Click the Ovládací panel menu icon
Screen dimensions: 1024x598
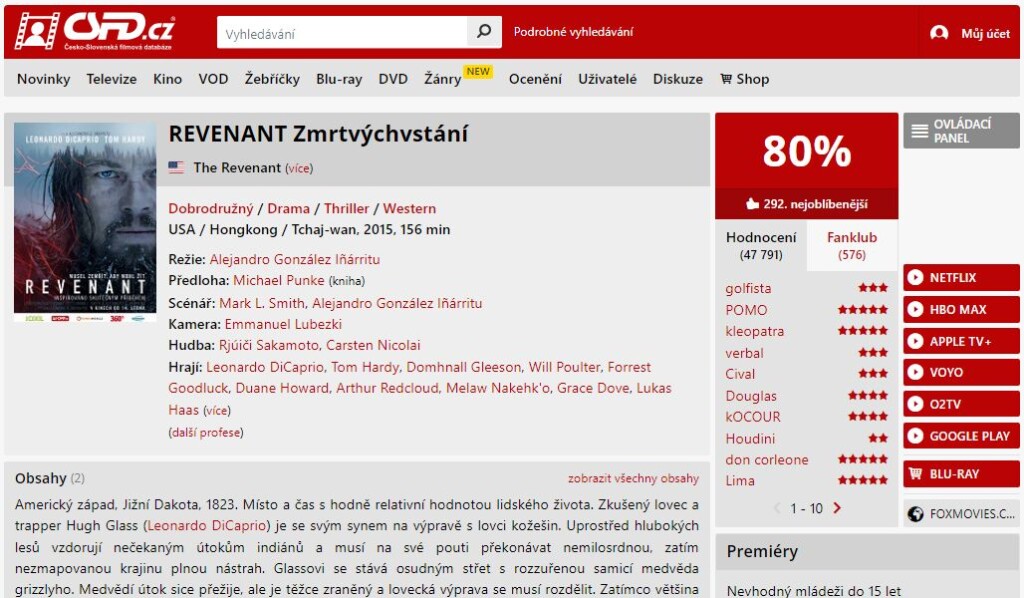[x=920, y=131]
